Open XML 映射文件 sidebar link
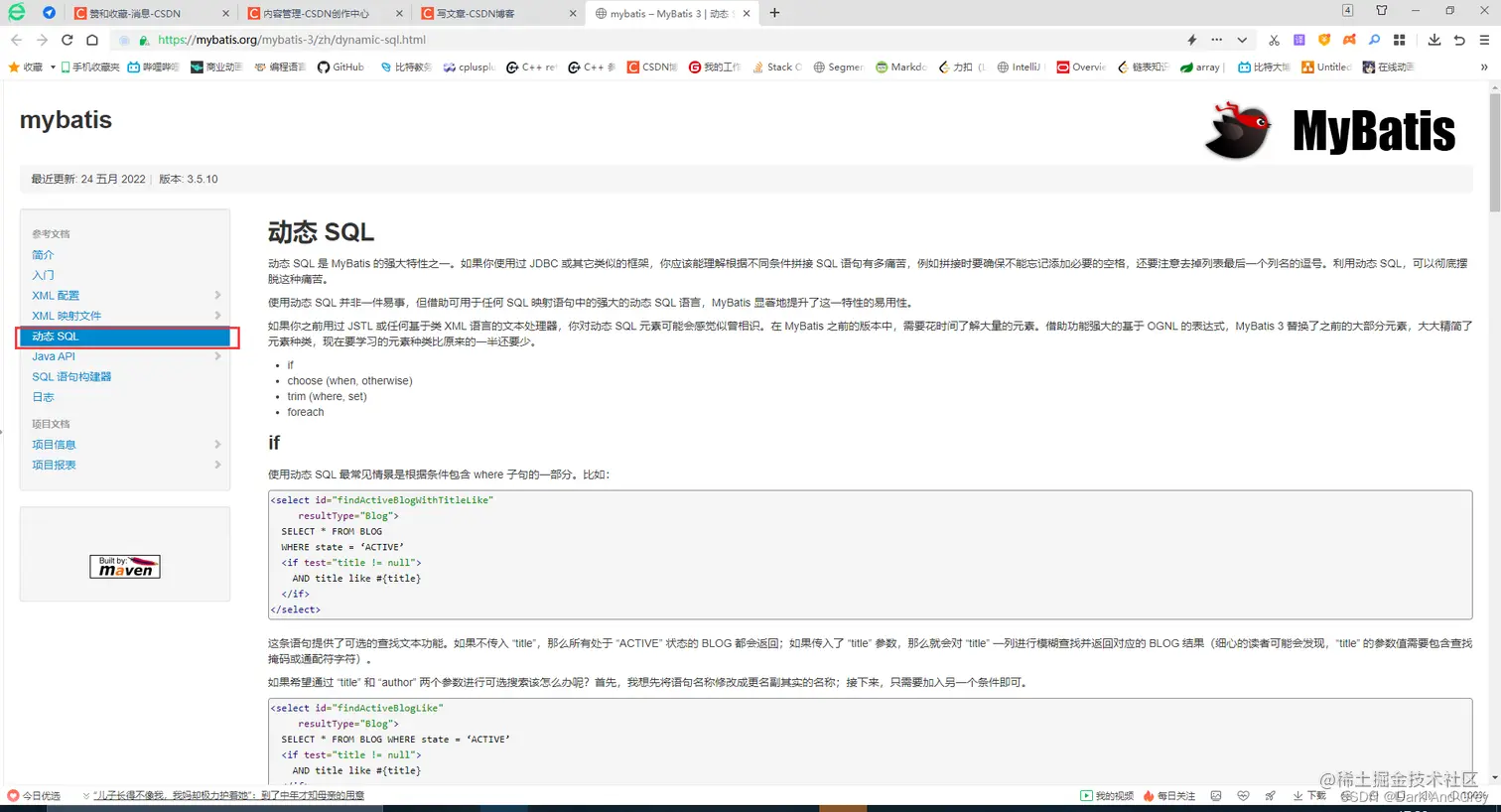The height and width of the screenshot is (812, 1501). coord(67,316)
